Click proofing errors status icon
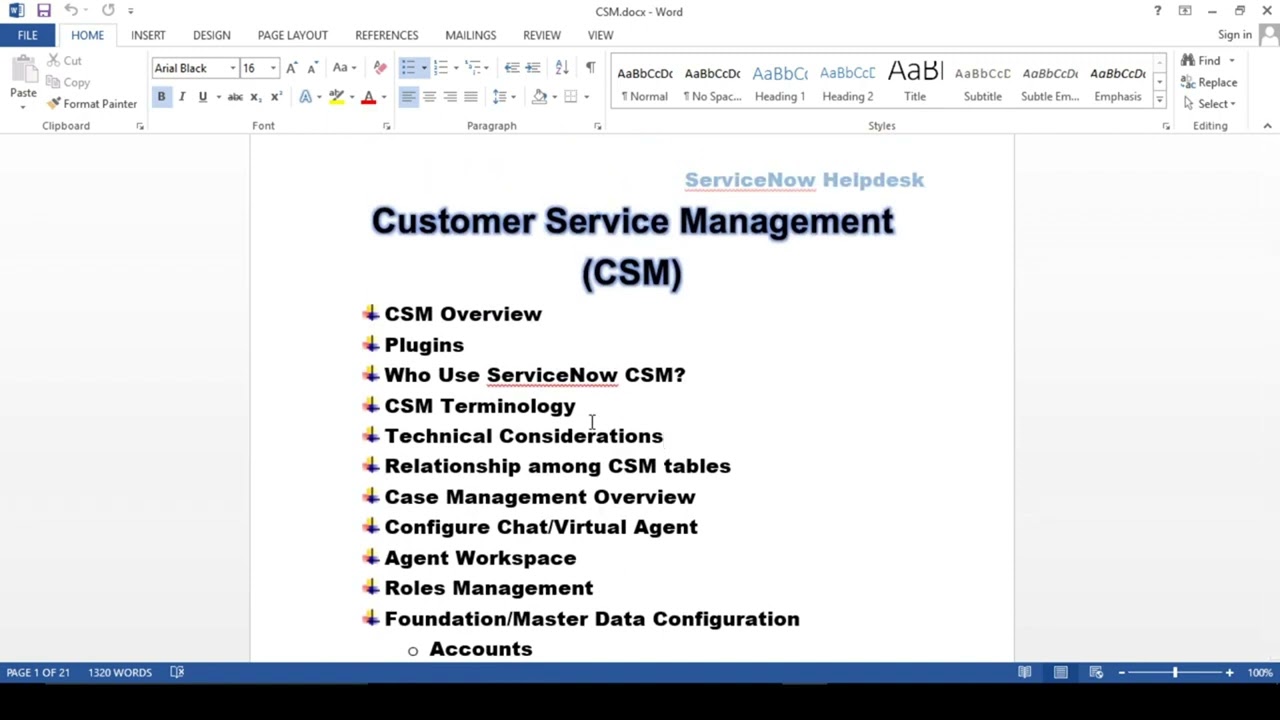The height and width of the screenshot is (720, 1280). click(x=177, y=673)
